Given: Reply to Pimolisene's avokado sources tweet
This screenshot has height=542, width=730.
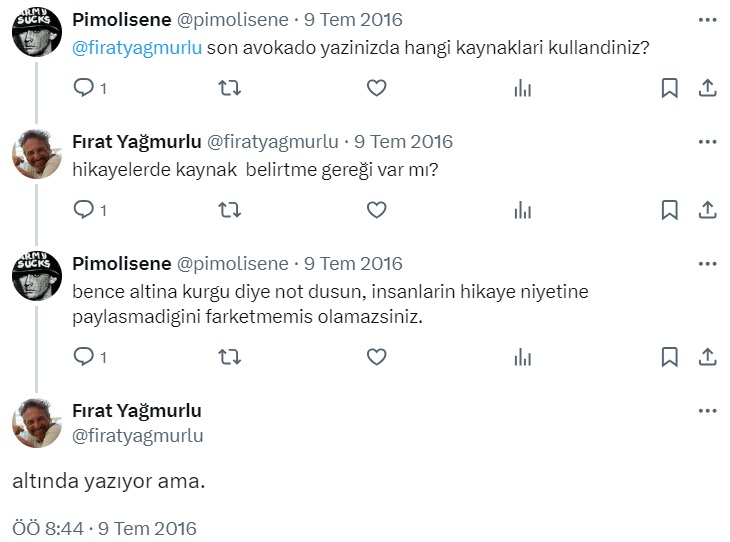Looking at the screenshot, I should click(83, 88).
